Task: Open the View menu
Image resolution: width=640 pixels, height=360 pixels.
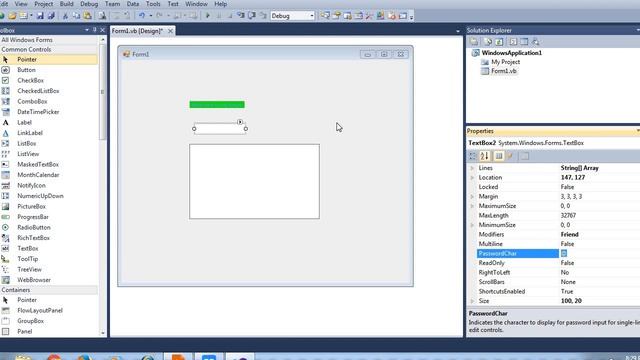Action: click(21, 4)
